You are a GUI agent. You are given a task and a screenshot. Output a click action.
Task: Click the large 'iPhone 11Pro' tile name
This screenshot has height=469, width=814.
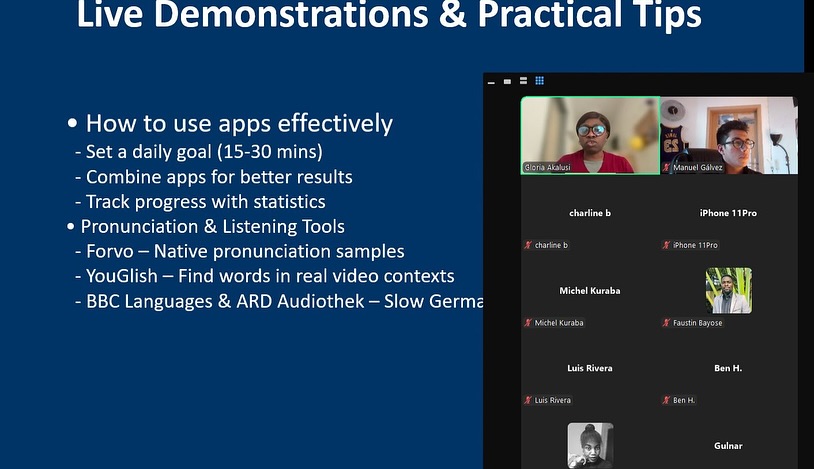[728, 213]
